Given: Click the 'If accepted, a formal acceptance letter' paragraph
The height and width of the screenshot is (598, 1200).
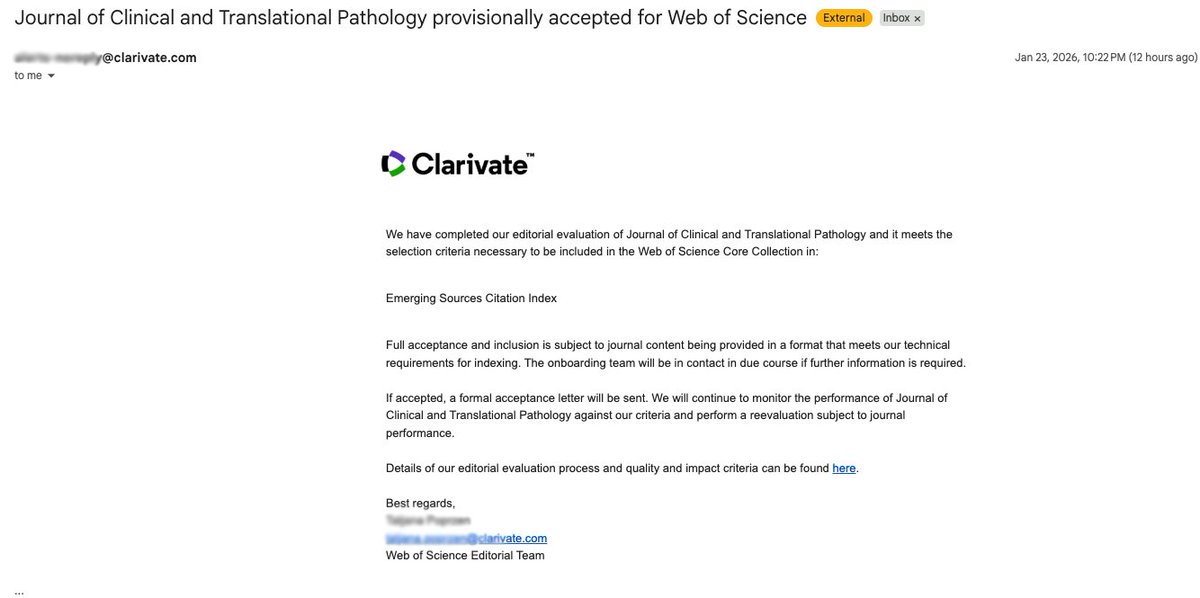Looking at the screenshot, I should (666, 416).
